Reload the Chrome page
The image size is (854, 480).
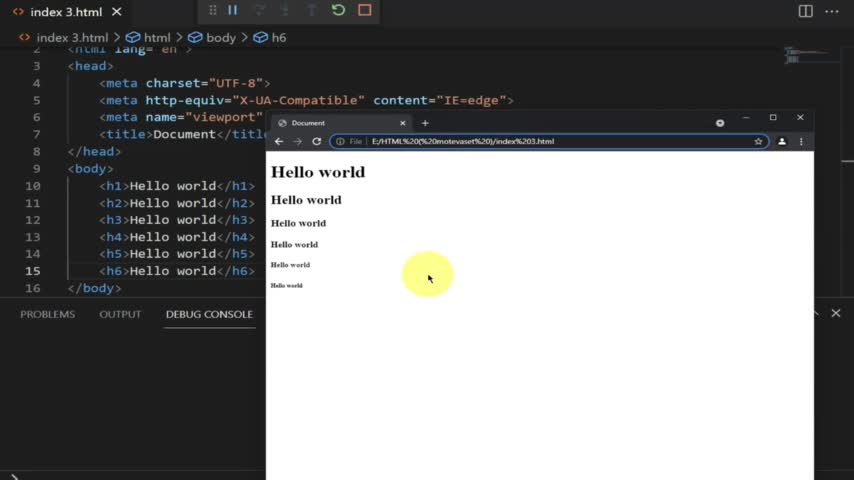click(317, 141)
